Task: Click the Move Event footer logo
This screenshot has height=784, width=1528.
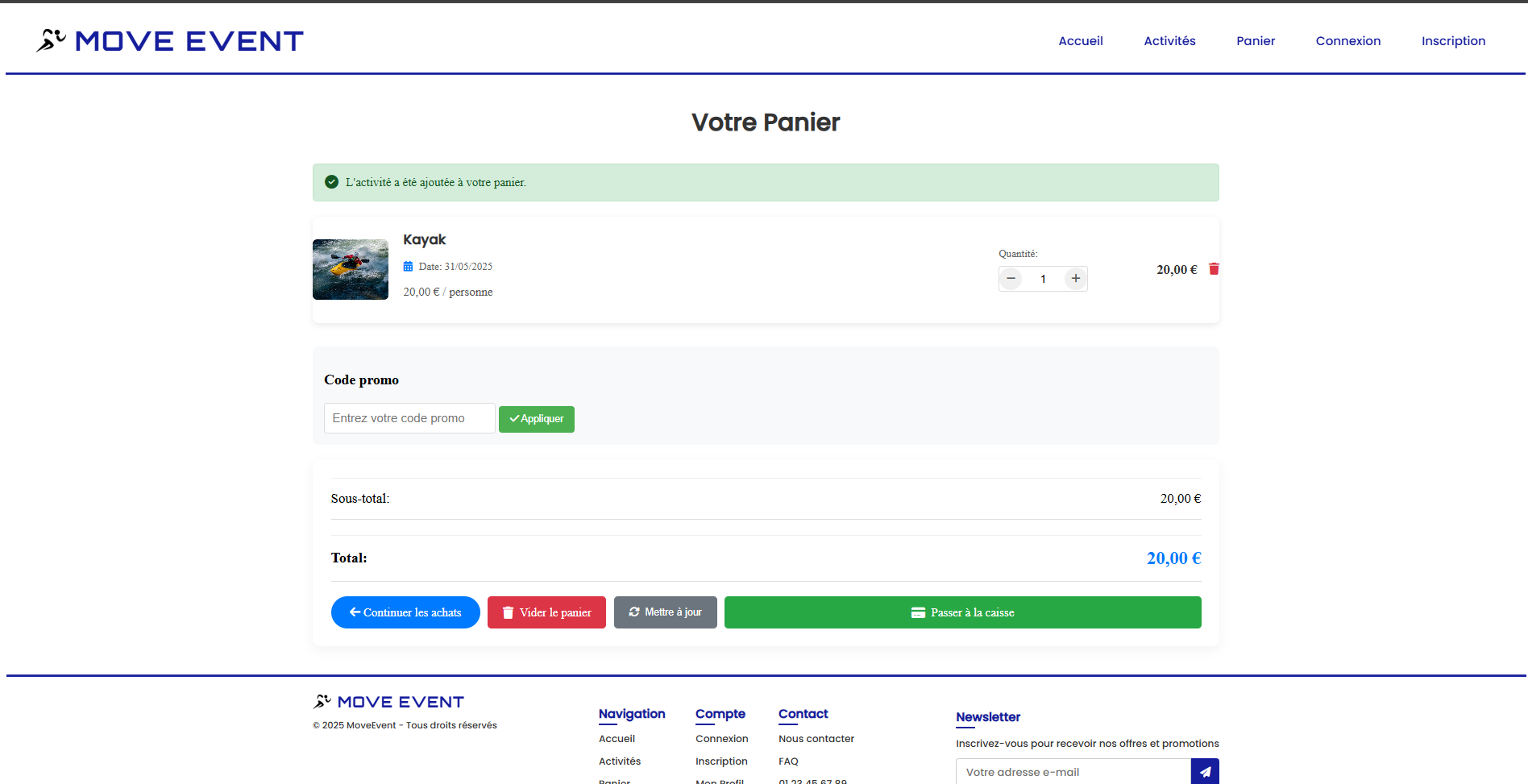Action: tap(388, 702)
